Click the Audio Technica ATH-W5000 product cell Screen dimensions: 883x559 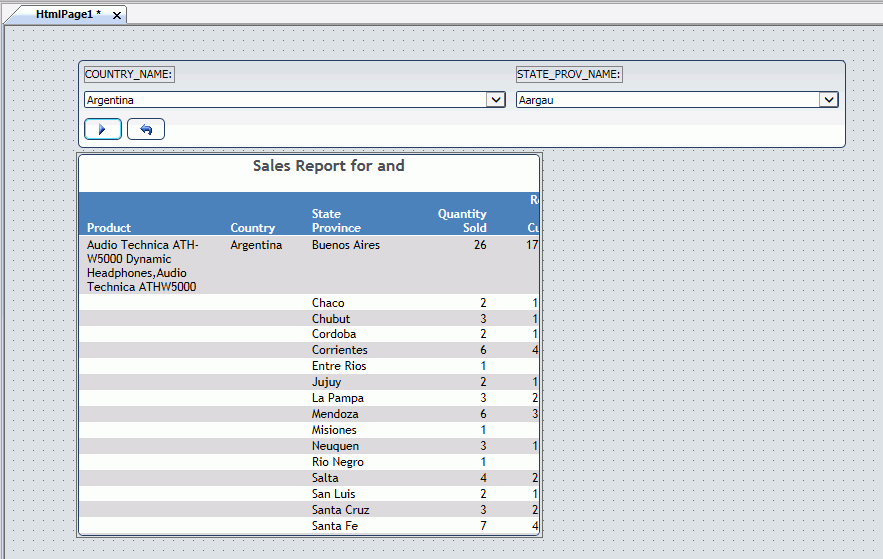tap(142, 266)
